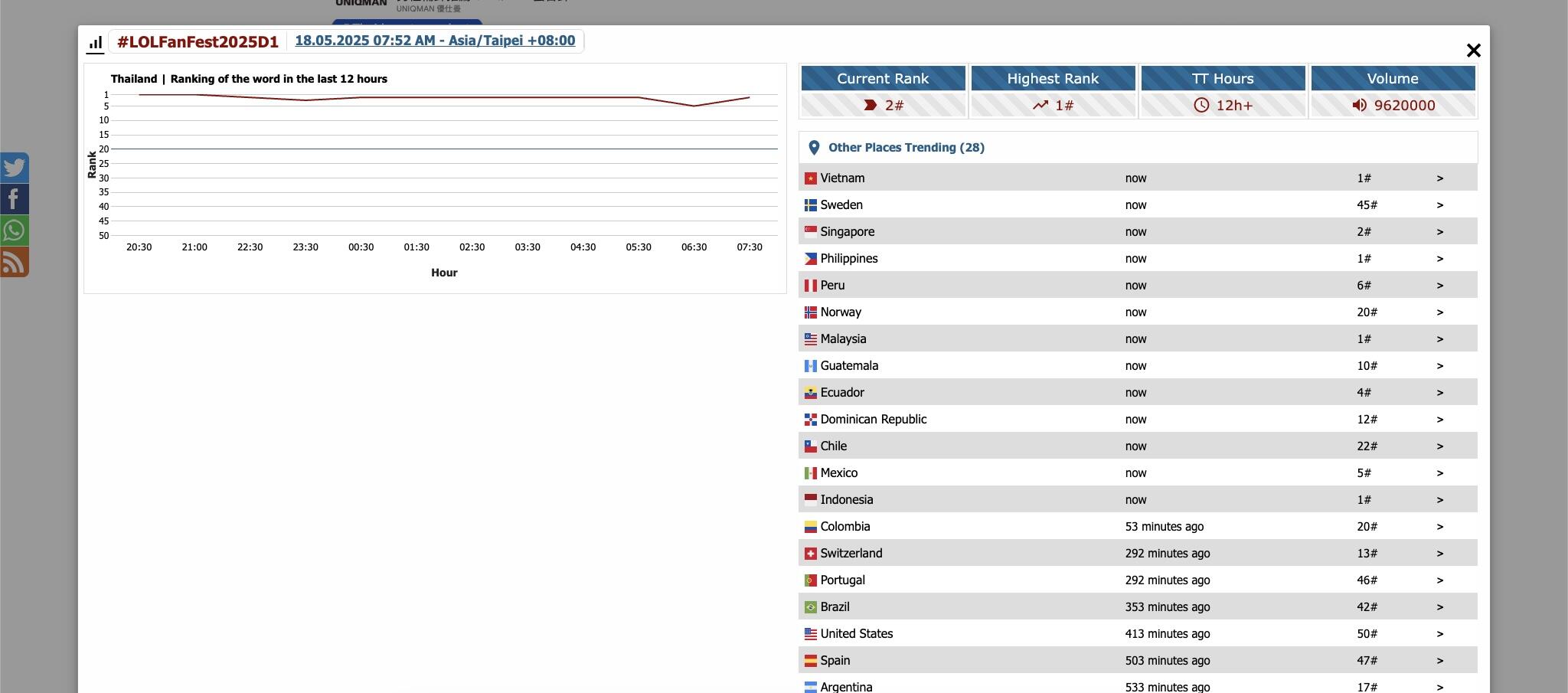1568x693 pixels.
Task: Expand the Philippines row arrow
Action: click(x=1439, y=259)
